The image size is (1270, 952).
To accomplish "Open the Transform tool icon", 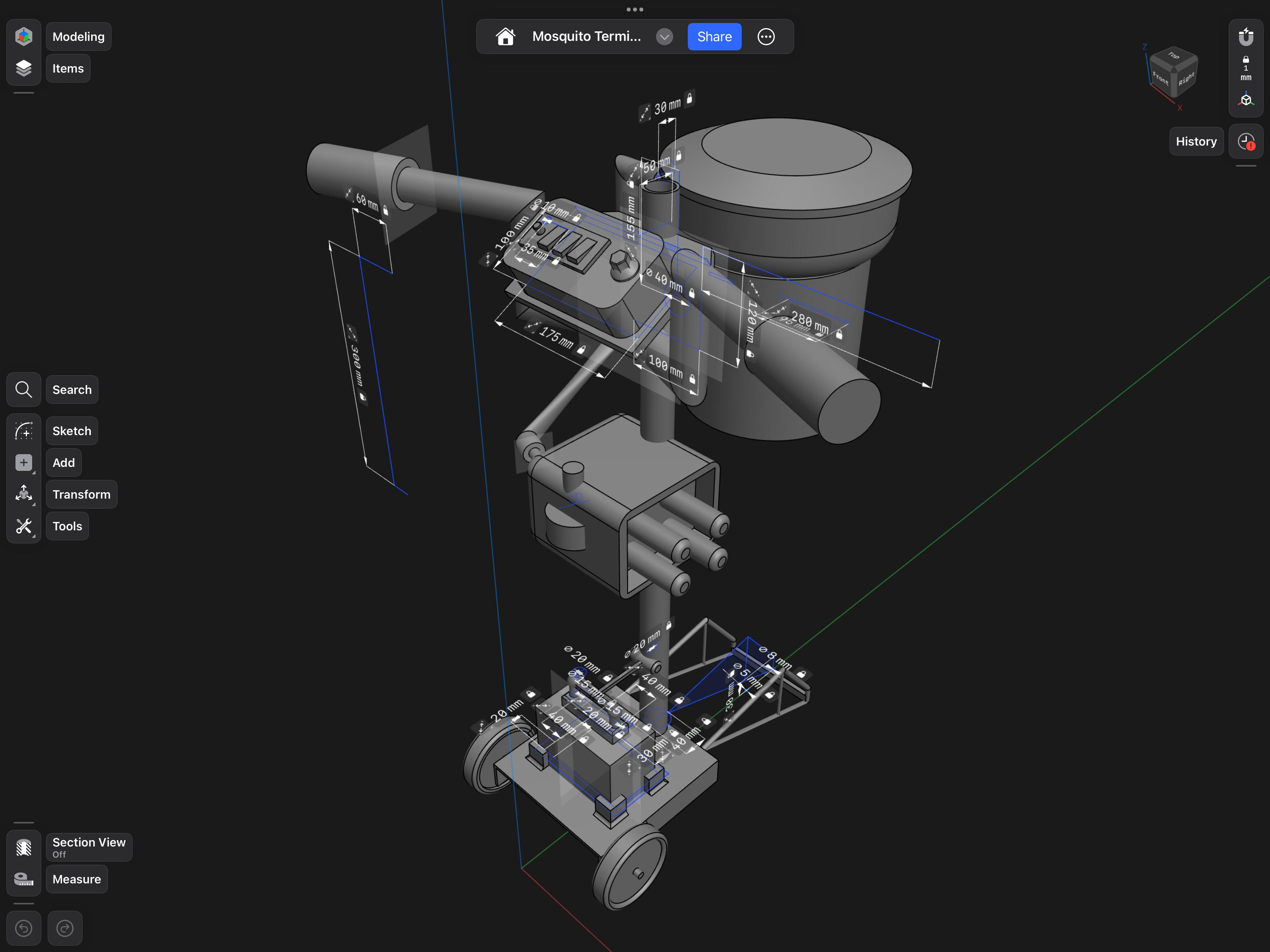I will click(x=23, y=494).
